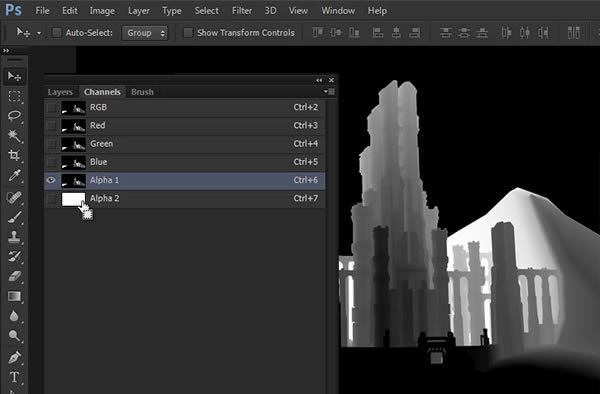The width and height of the screenshot is (600, 394).
Task: Select the Move tool in the toolbox
Action: pyautogui.click(x=15, y=77)
